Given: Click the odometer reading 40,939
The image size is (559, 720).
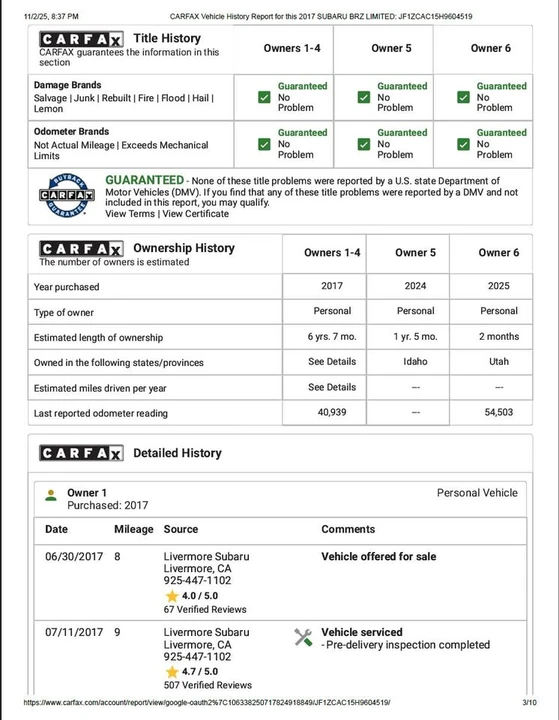Looking at the screenshot, I should pos(332,412).
